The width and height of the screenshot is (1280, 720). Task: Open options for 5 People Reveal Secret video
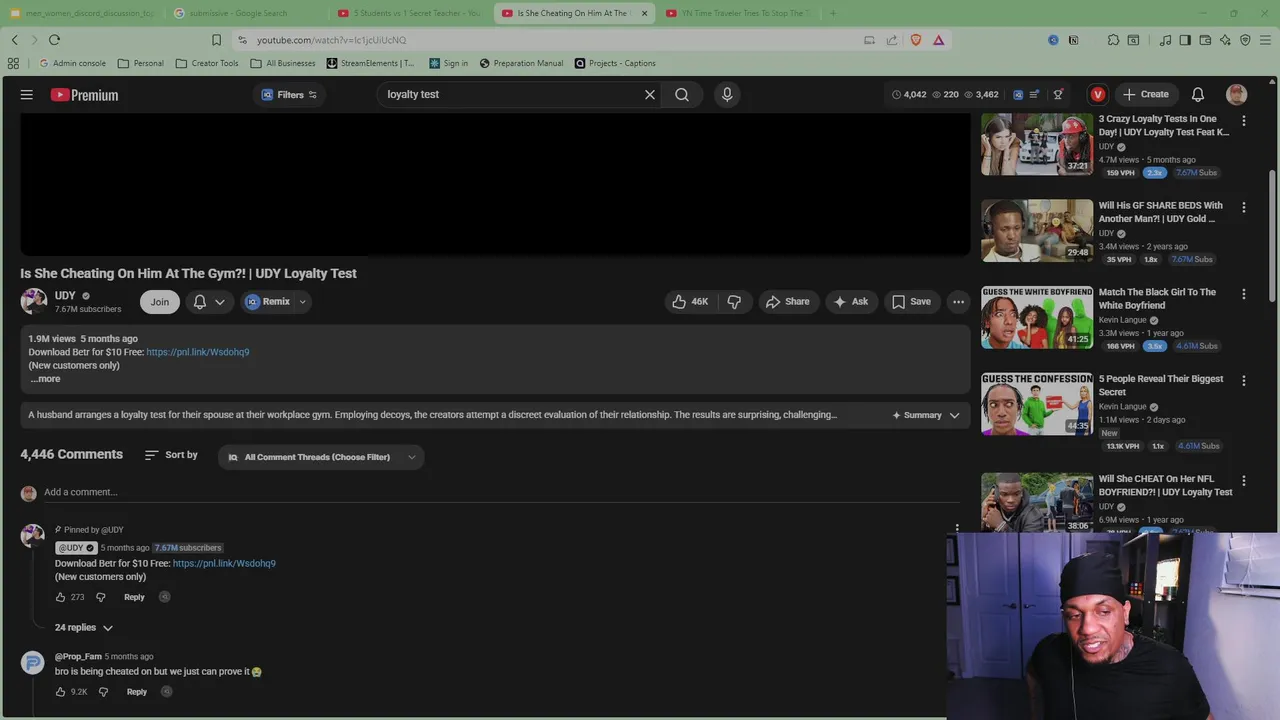click(x=1244, y=381)
